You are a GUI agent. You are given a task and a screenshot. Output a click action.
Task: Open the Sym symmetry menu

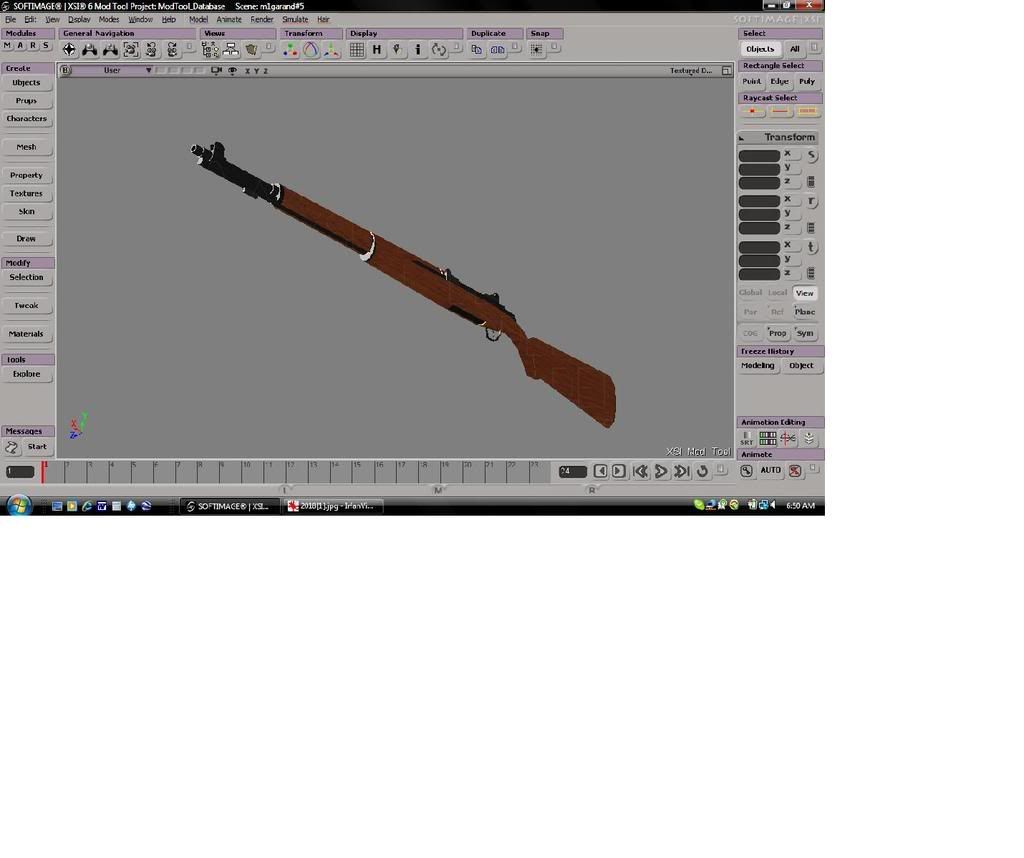click(x=805, y=333)
